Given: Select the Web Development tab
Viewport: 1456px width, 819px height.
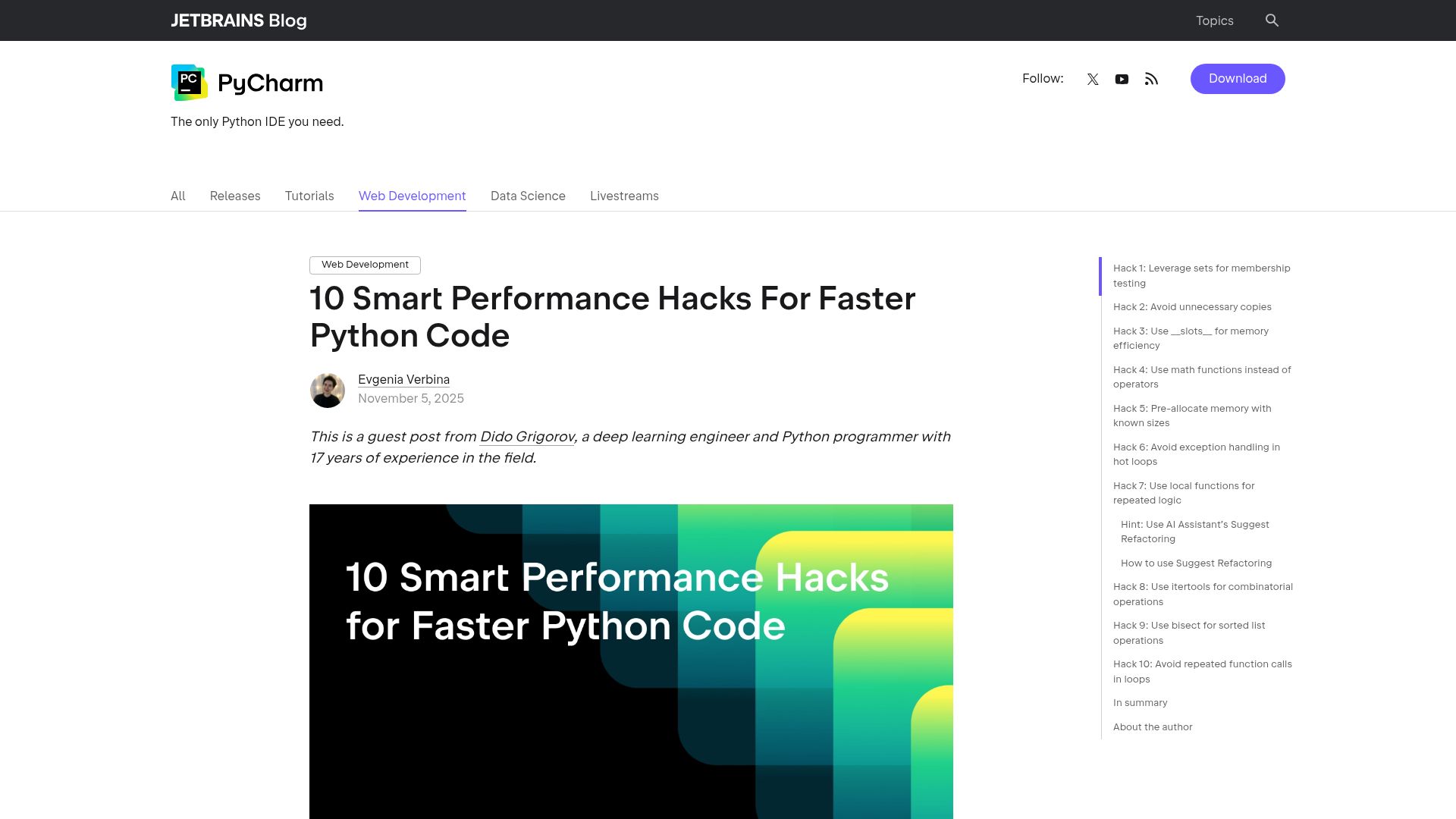Looking at the screenshot, I should point(412,196).
